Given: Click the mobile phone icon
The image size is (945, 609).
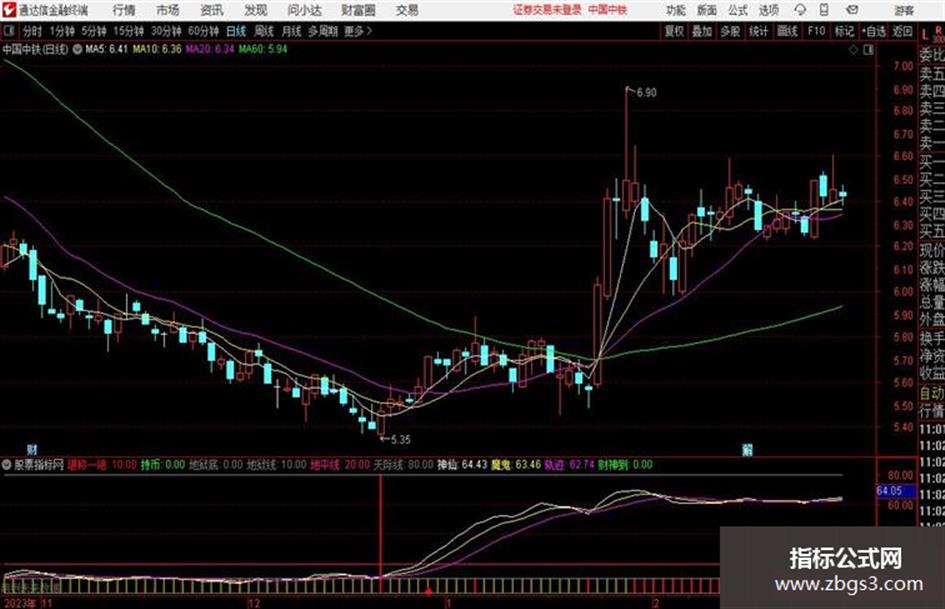Looking at the screenshot, I should click(x=824, y=10).
